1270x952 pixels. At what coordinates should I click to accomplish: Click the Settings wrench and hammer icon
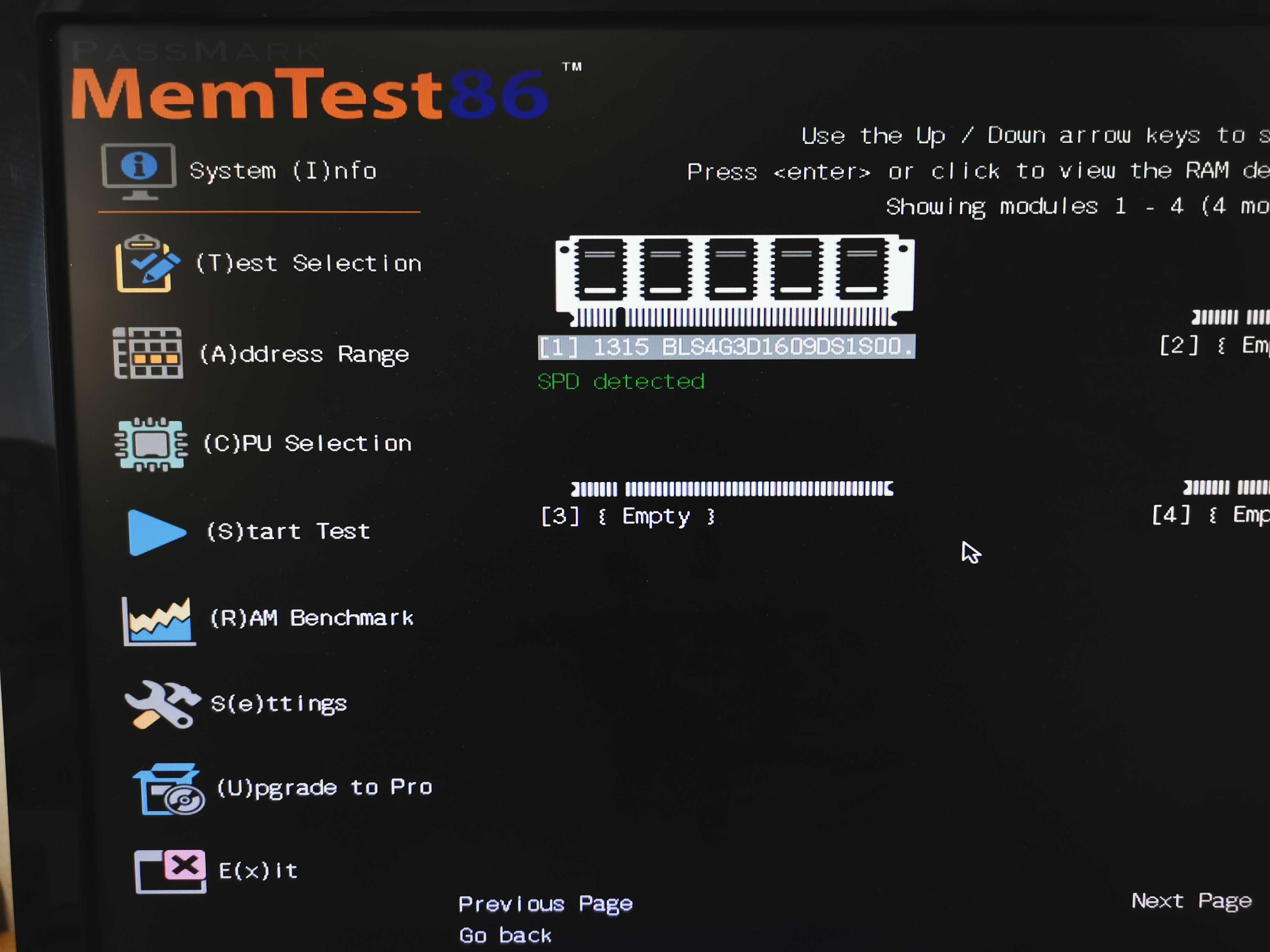click(163, 704)
